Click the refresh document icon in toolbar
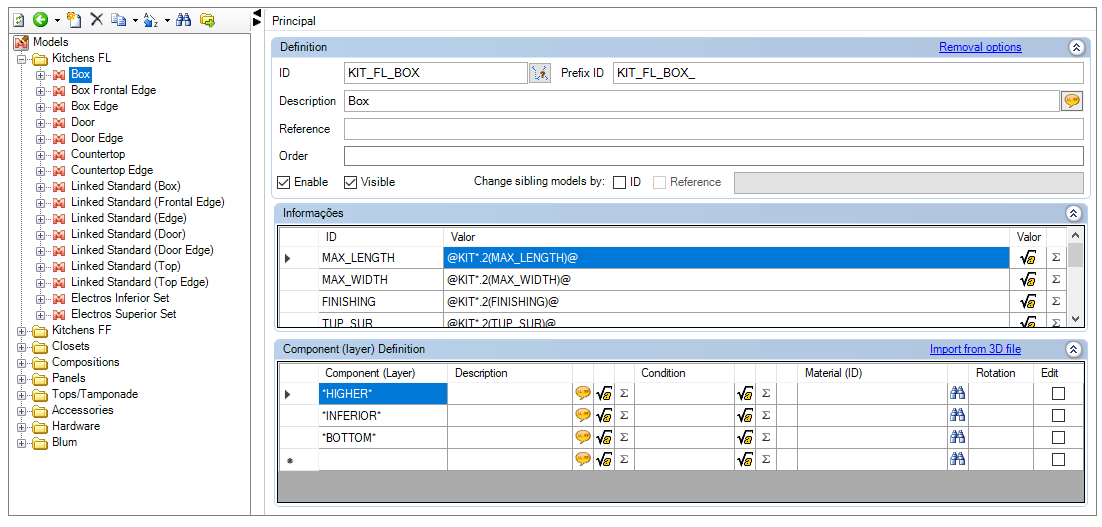The image size is (1102, 527). click(19, 20)
